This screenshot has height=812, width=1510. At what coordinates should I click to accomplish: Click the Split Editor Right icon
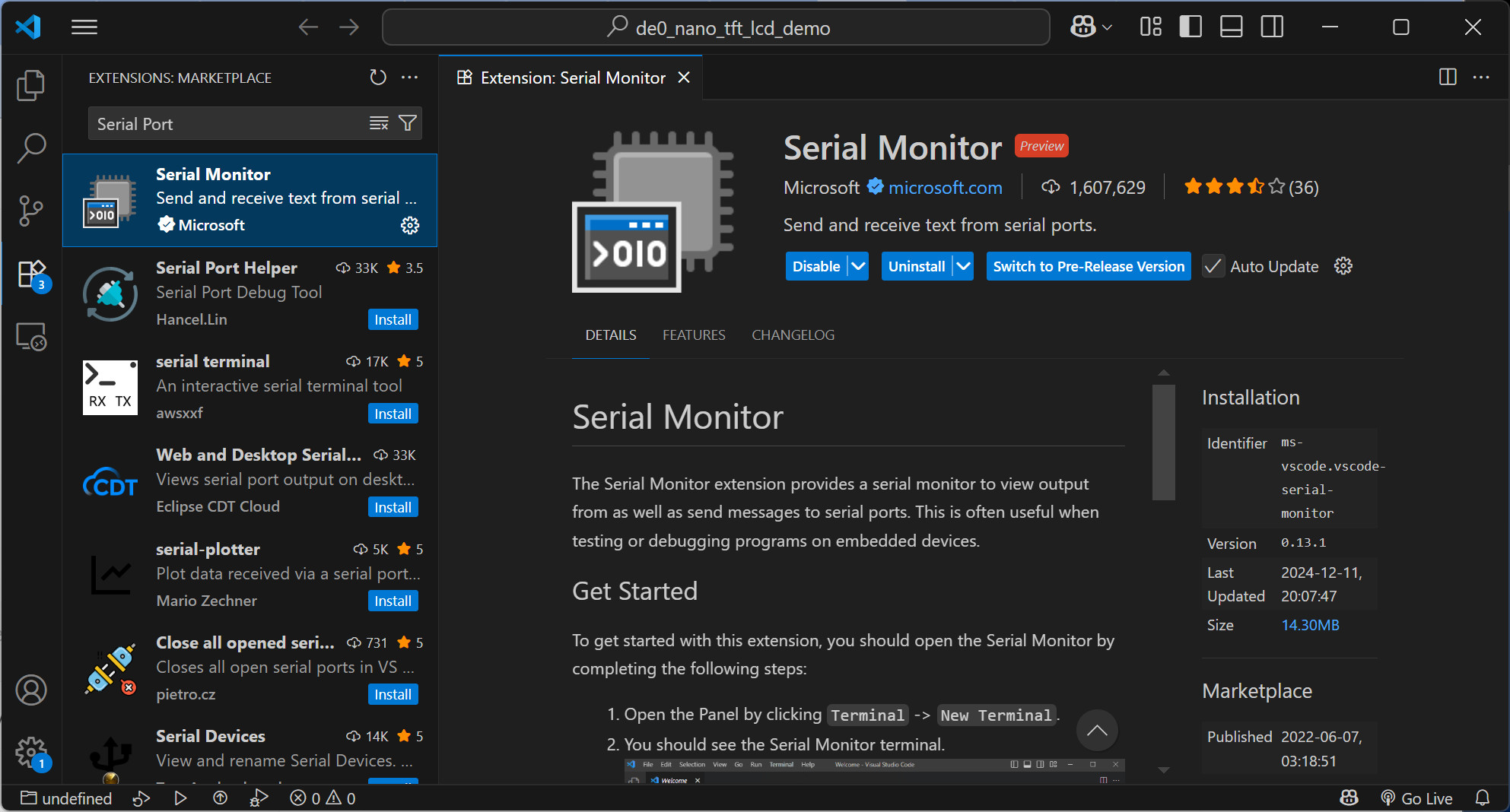pos(1448,78)
